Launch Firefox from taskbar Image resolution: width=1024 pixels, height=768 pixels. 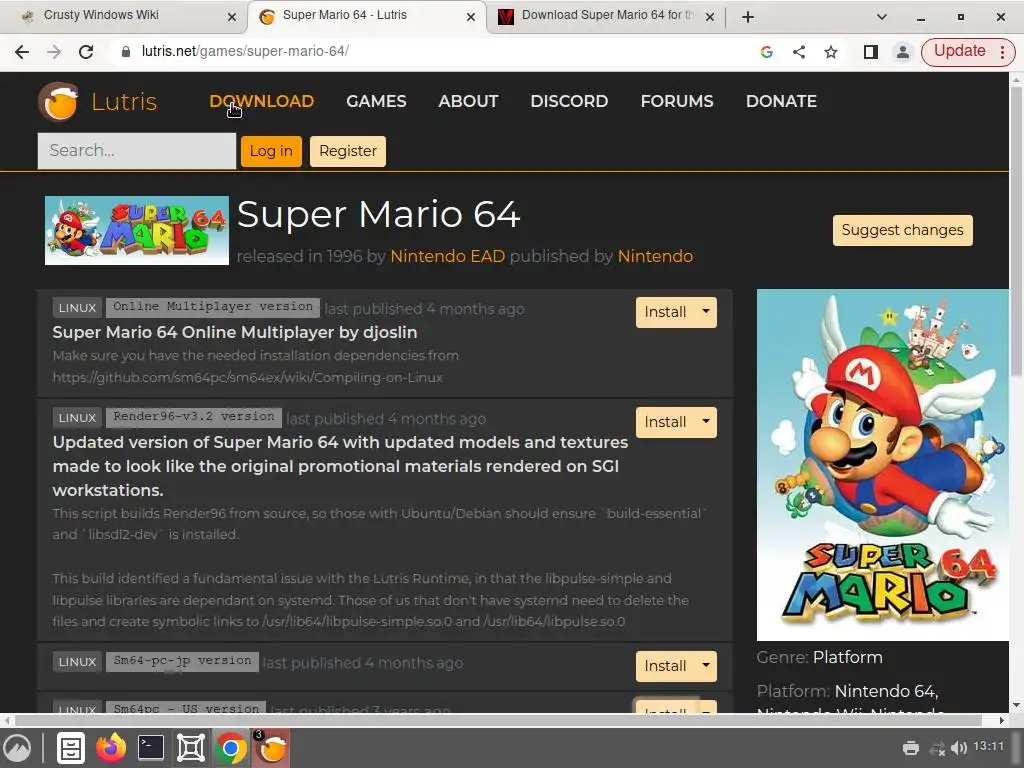point(111,748)
